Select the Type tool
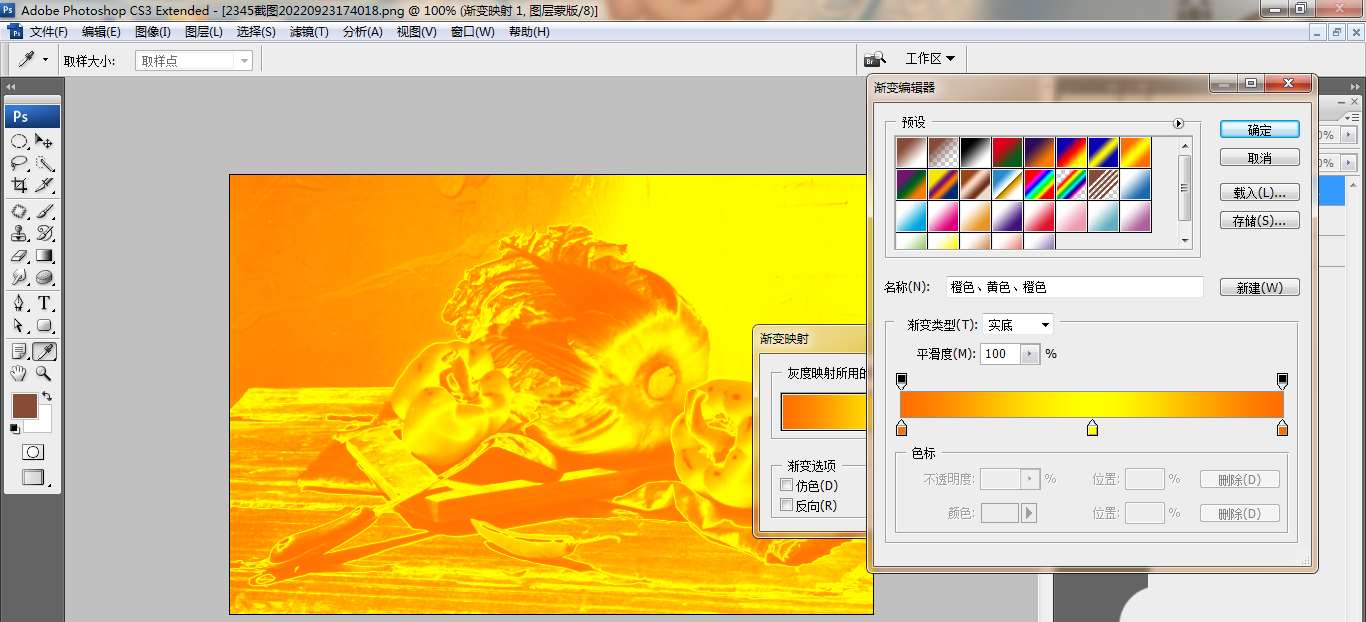This screenshot has width=1366, height=622. point(45,303)
